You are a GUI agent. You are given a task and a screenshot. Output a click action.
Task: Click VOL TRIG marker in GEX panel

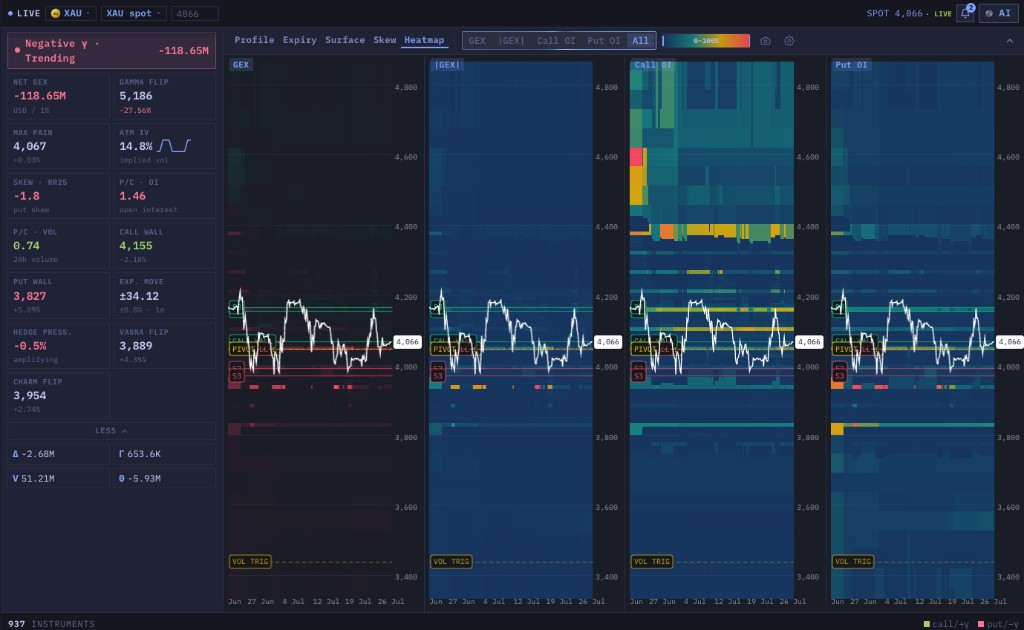point(250,561)
